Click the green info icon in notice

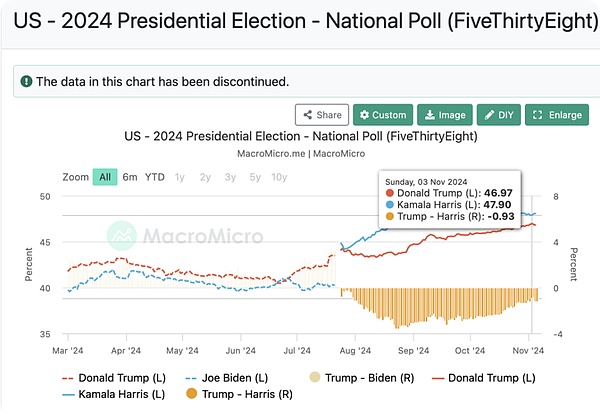[25, 81]
